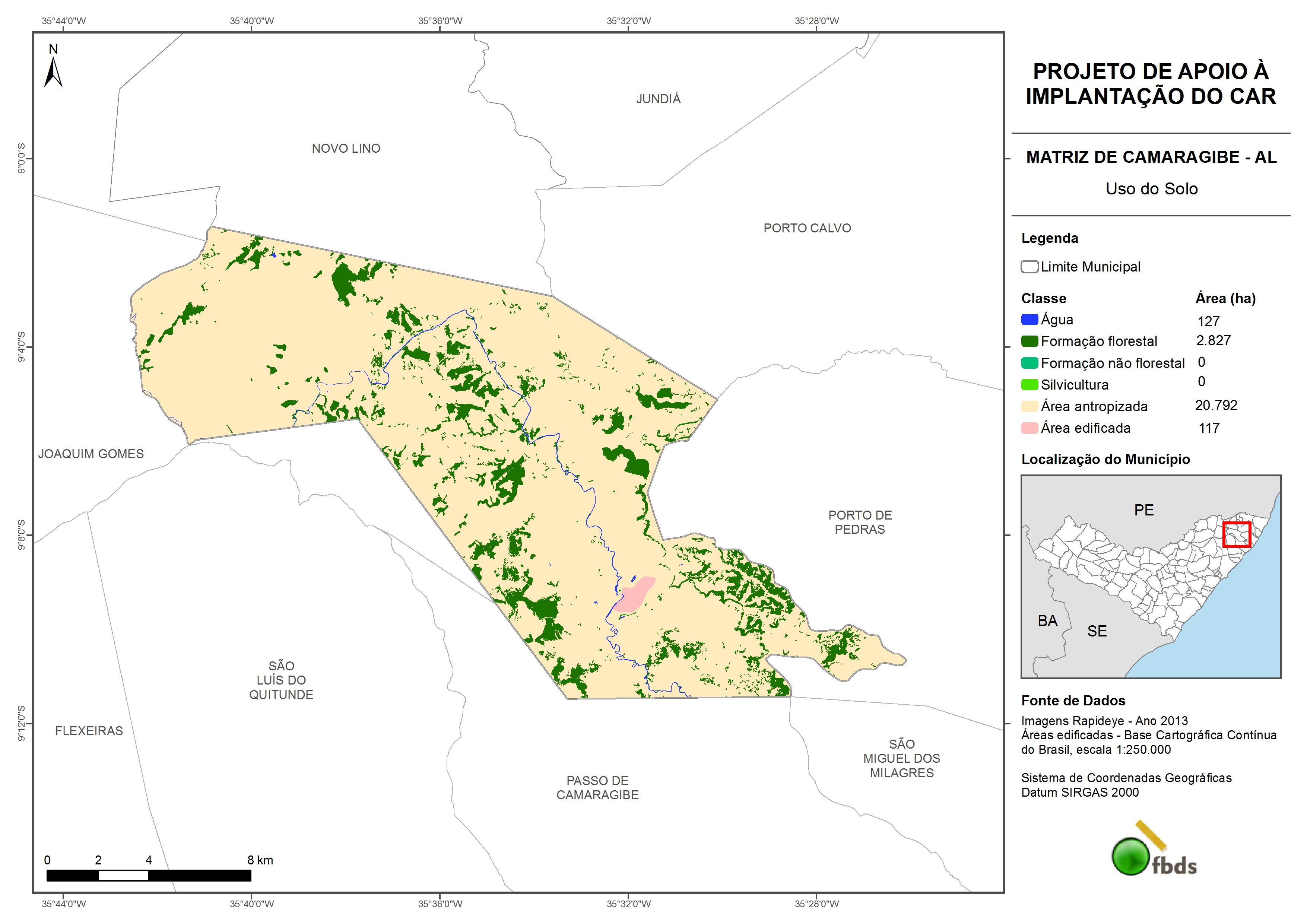The height and width of the screenshot is (924, 1307).
Task: Click the Limite Municipal legend symbol
Action: (x=1029, y=266)
